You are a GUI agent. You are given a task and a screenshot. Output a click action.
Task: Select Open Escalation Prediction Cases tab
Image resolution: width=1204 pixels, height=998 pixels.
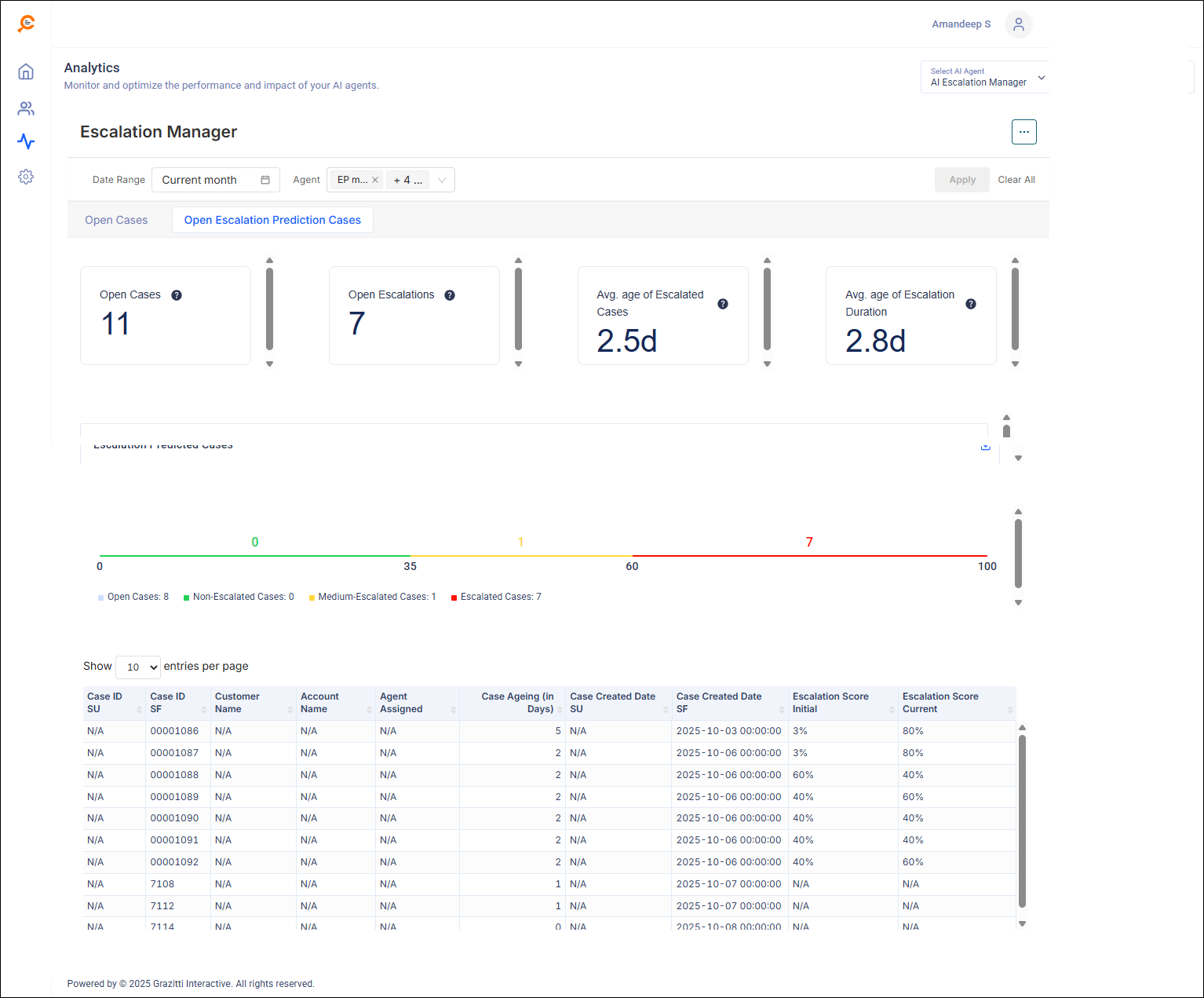click(x=272, y=220)
